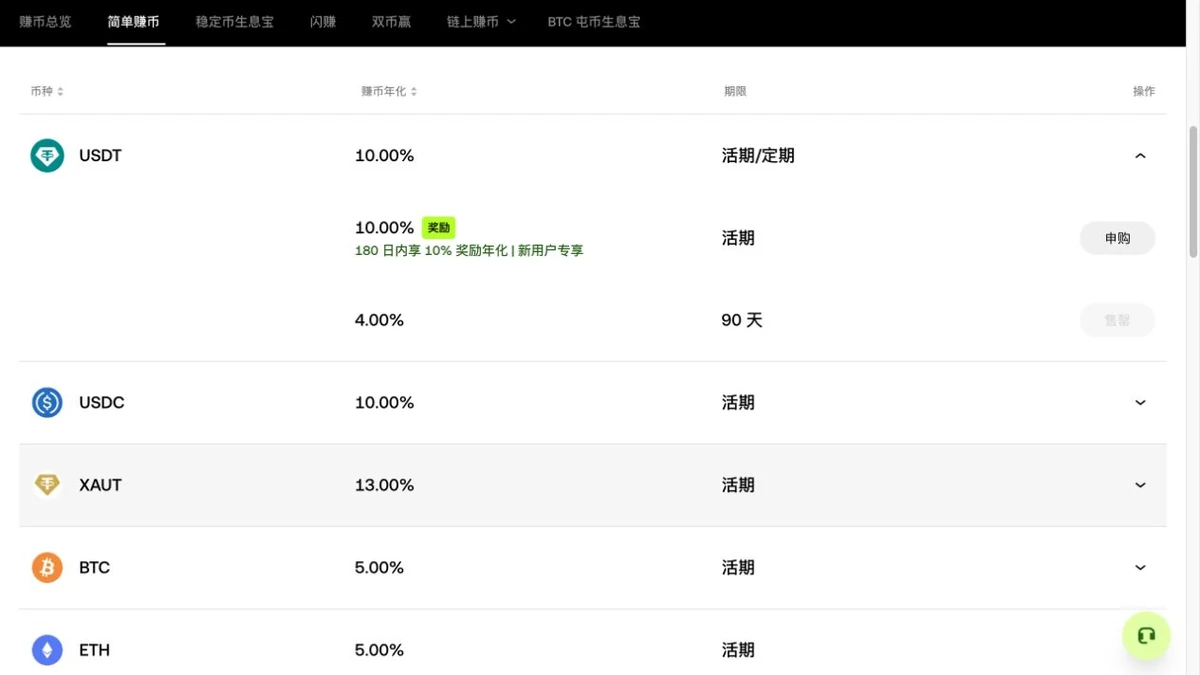Click the USDC coin icon
Image resolution: width=1200 pixels, height=675 pixels.
(x=47, y=403)
